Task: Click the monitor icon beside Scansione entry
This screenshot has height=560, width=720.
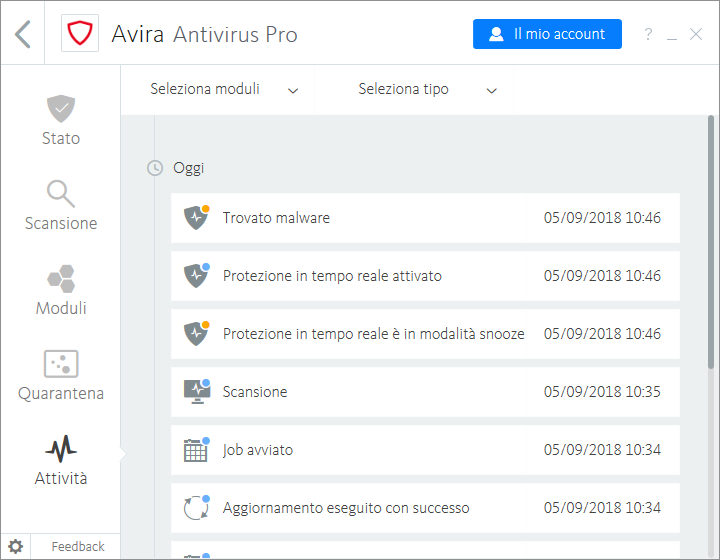Action: coord(196,392)
